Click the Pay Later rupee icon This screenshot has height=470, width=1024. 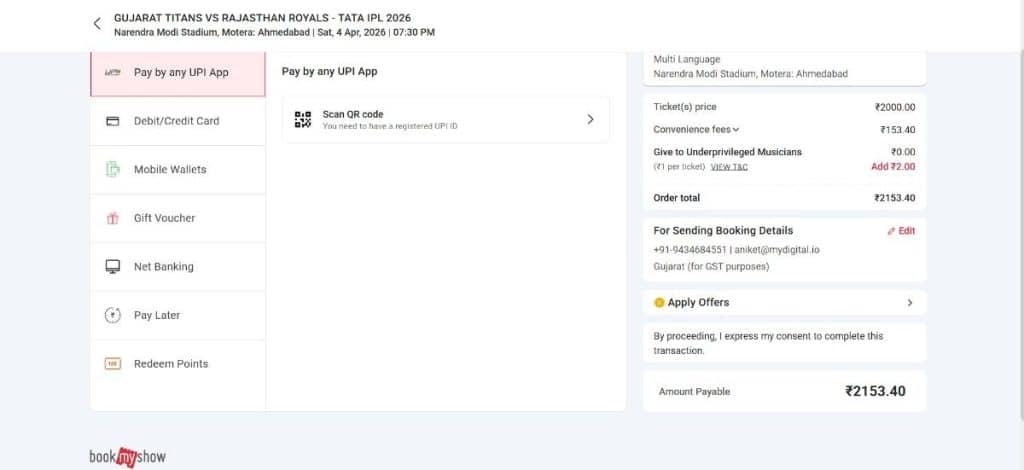112,315
